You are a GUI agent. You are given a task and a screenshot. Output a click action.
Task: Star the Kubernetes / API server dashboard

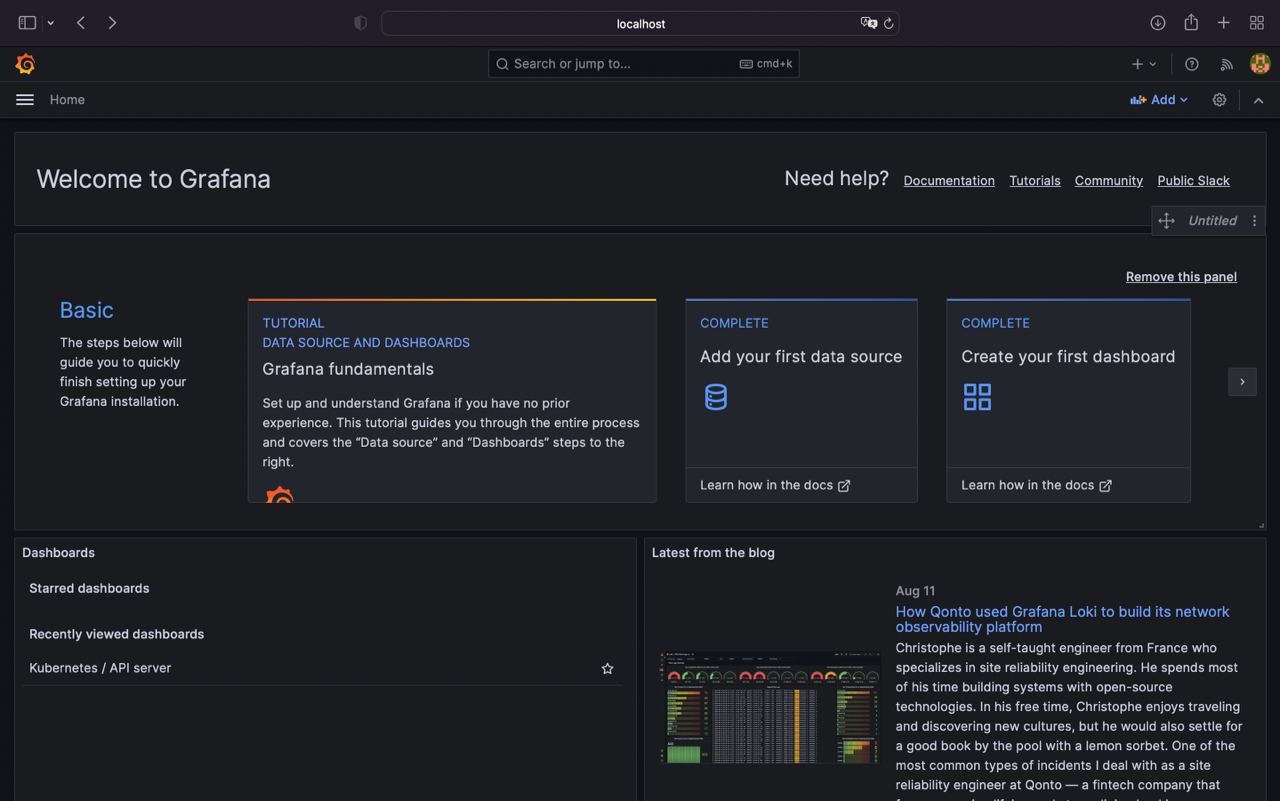click(x=607, y=668)
